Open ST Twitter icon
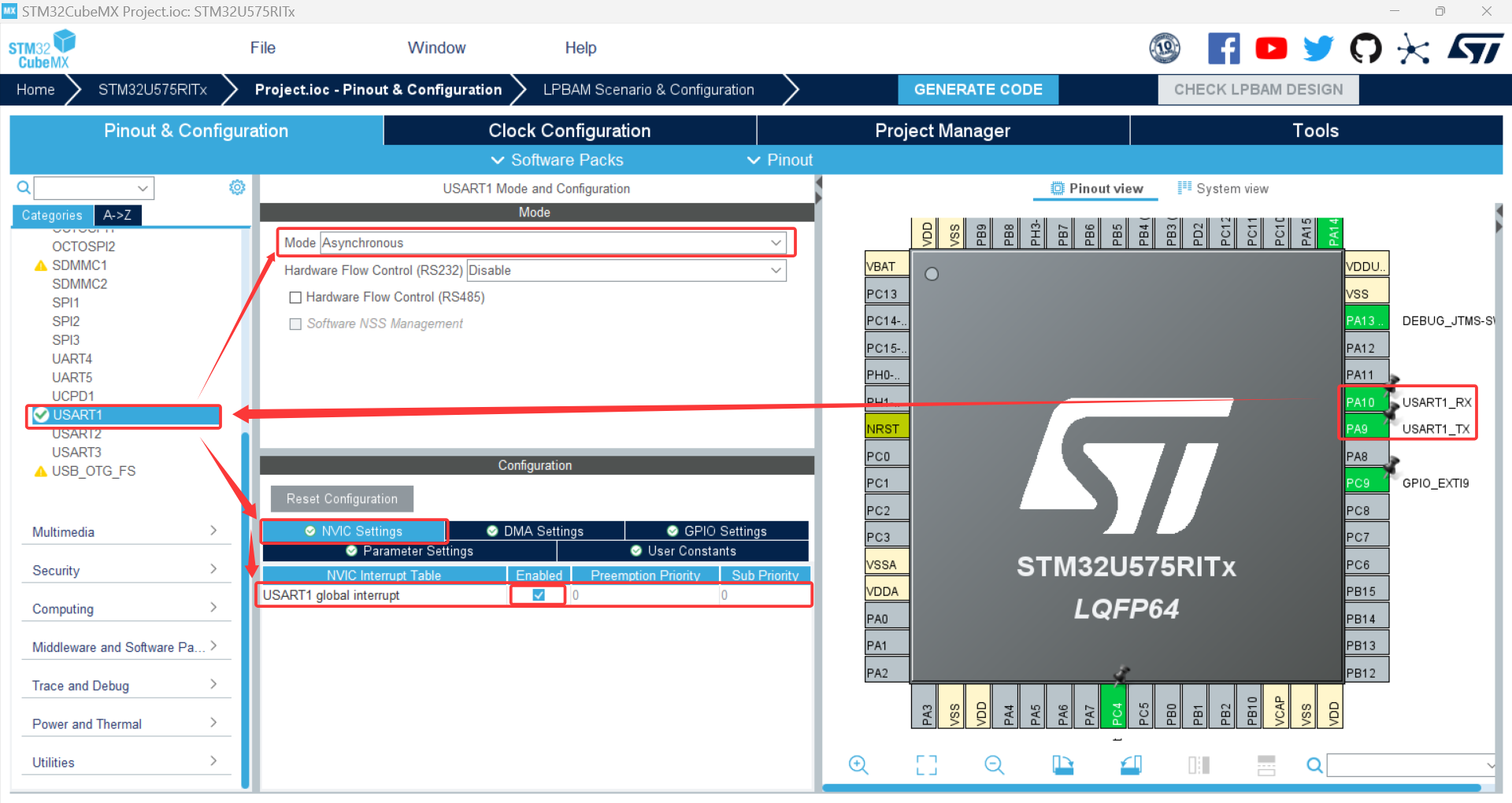1512x803 pixels. tap(1318, 49)
